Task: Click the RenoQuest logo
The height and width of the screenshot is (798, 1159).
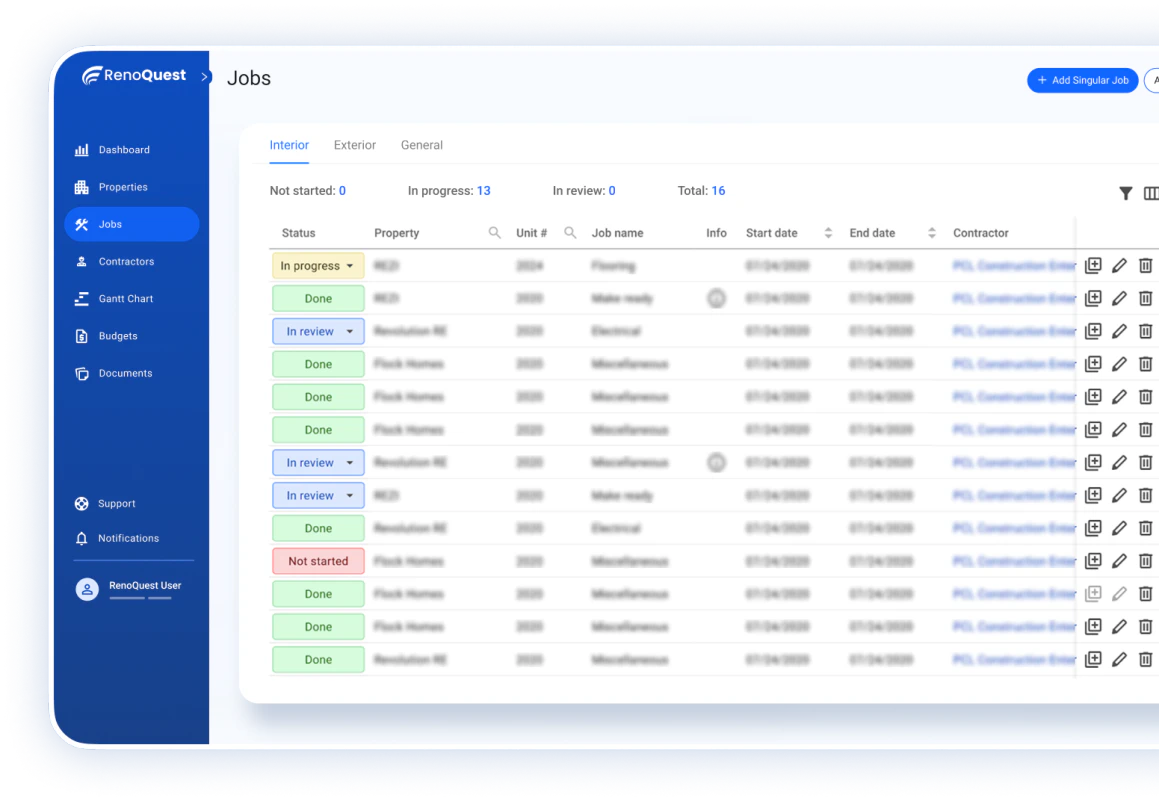Action: pos(134,75)
